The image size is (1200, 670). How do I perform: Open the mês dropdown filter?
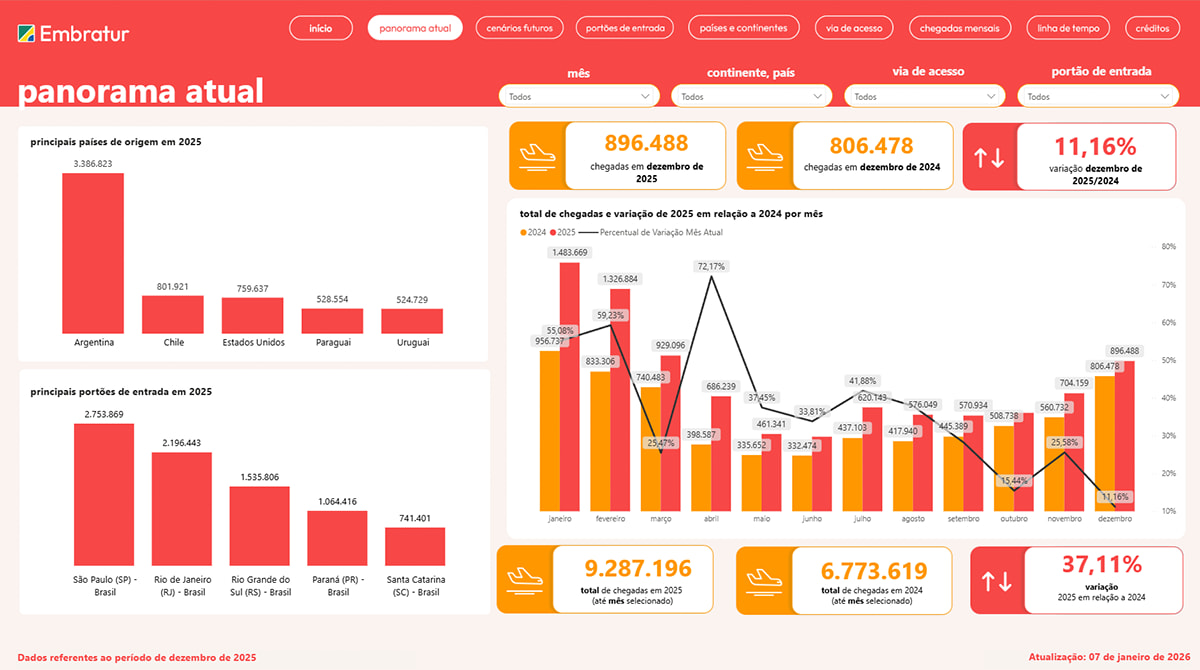(x=579, y=97)
